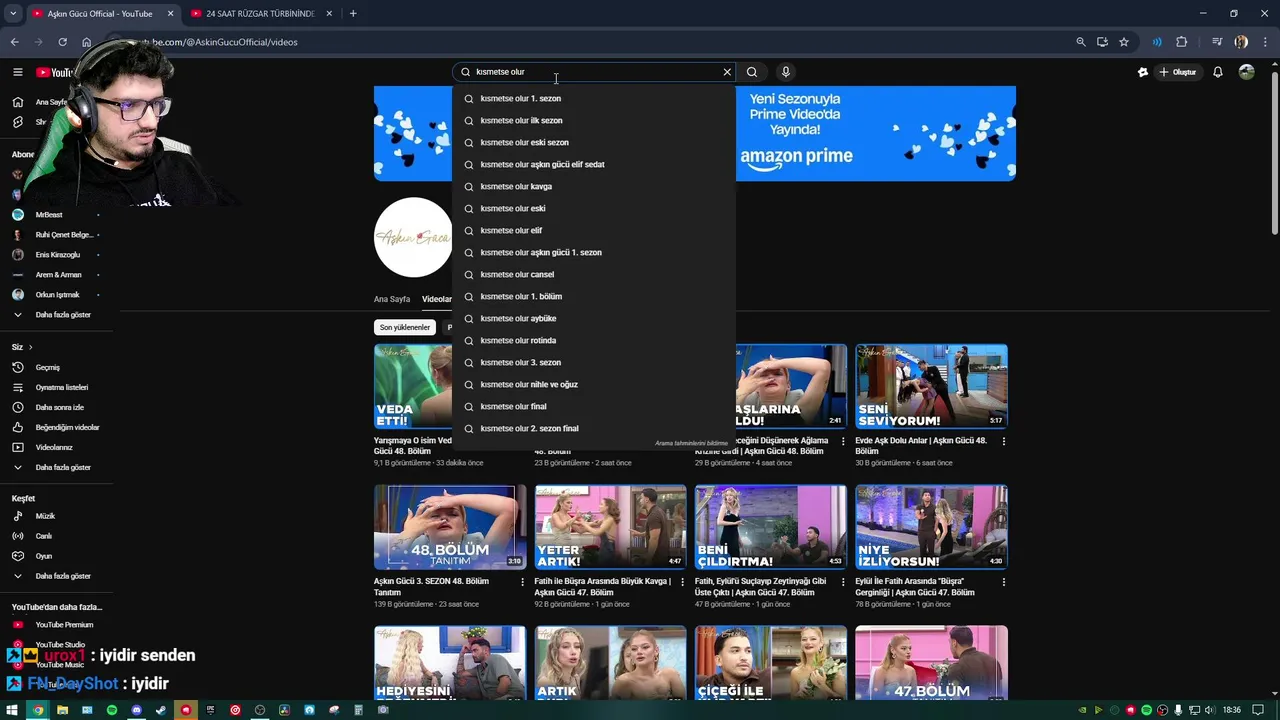Reload the page
Image resolution: width=1280 pixels, height=720 pixels.
pyautogui.click(x=62, y=42)
